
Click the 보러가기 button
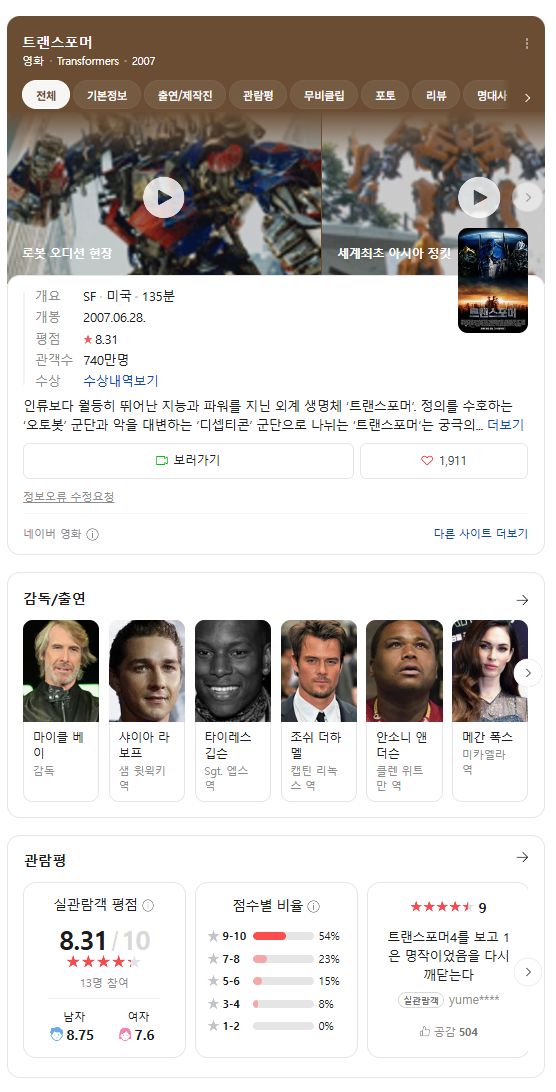point(188,460)
